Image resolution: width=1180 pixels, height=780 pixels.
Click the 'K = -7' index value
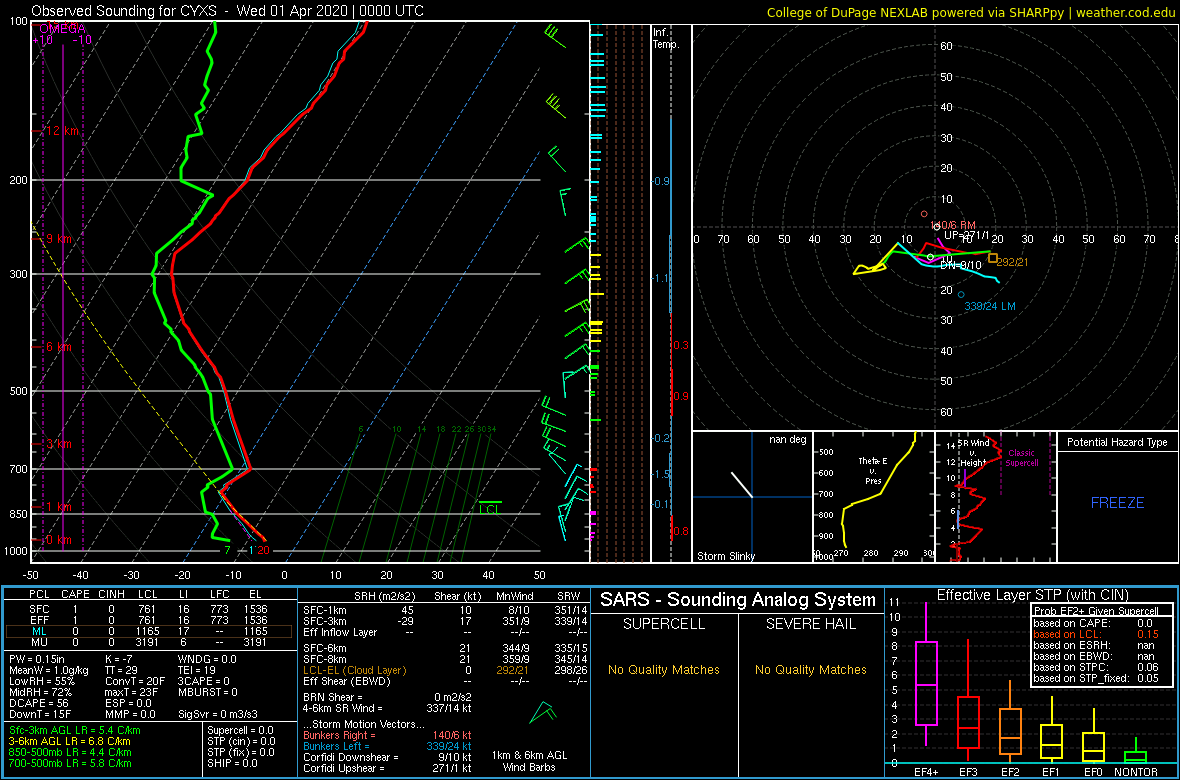point(118,660)
